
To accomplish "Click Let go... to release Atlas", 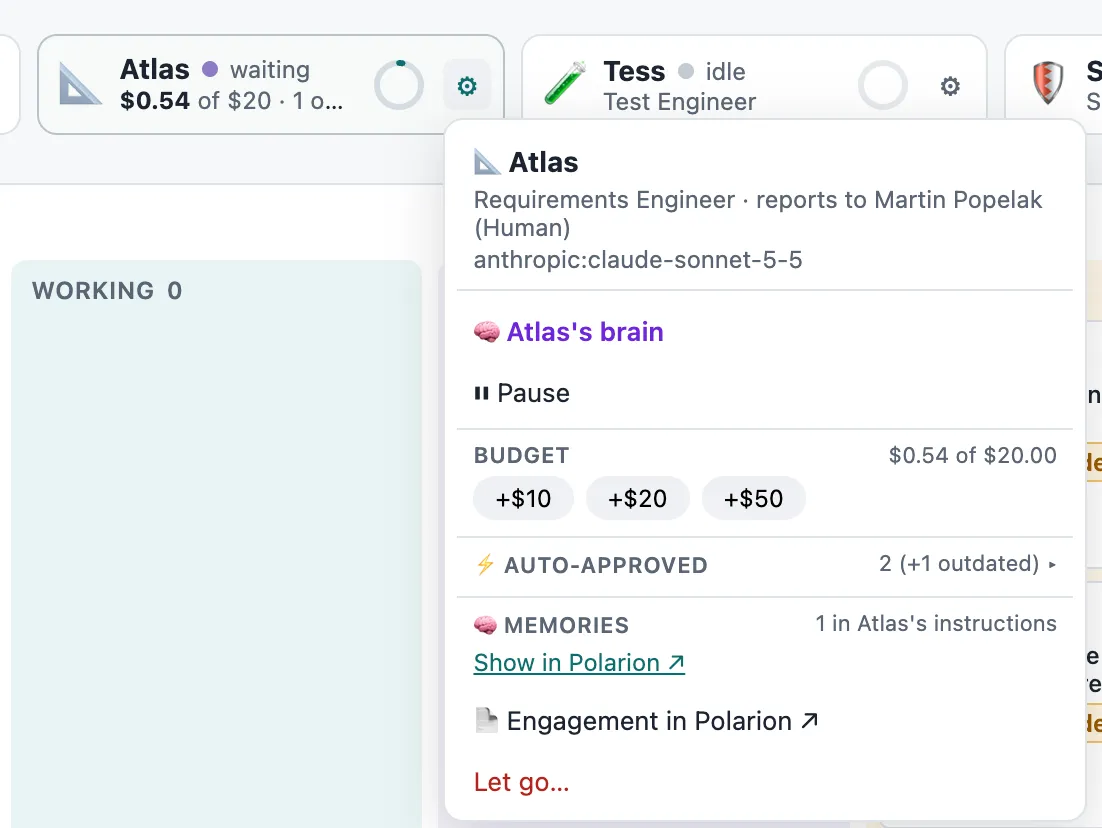I will point(521,782).
